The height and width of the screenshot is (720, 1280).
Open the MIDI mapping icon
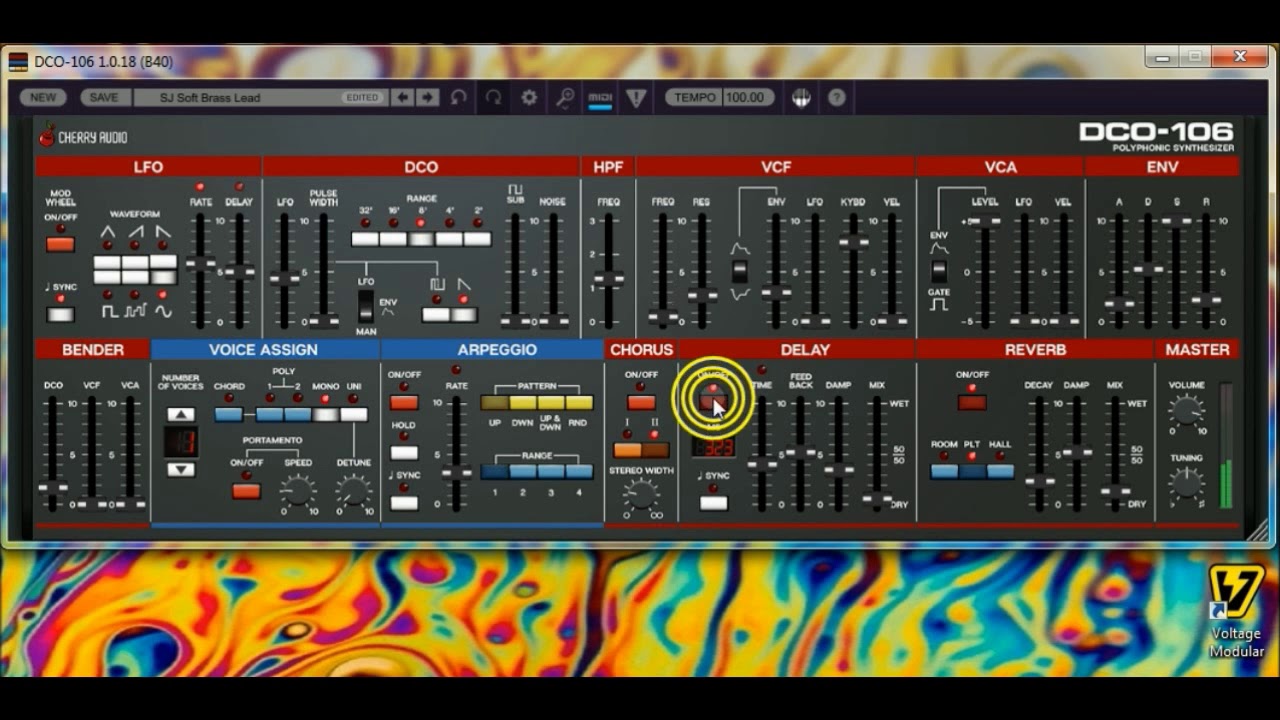(600, 97)
